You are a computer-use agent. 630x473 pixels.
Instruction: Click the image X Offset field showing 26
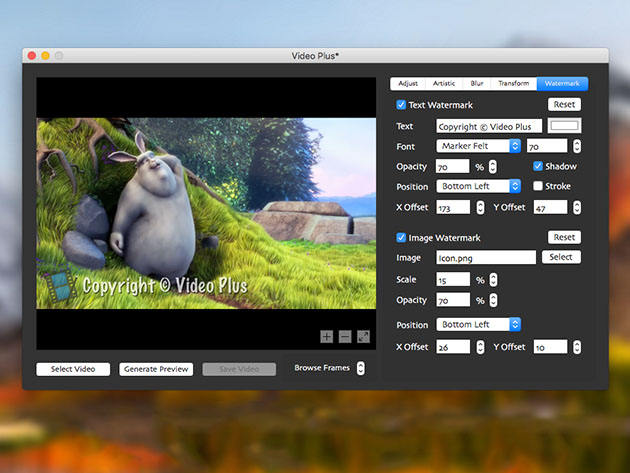tap(453, 347)
